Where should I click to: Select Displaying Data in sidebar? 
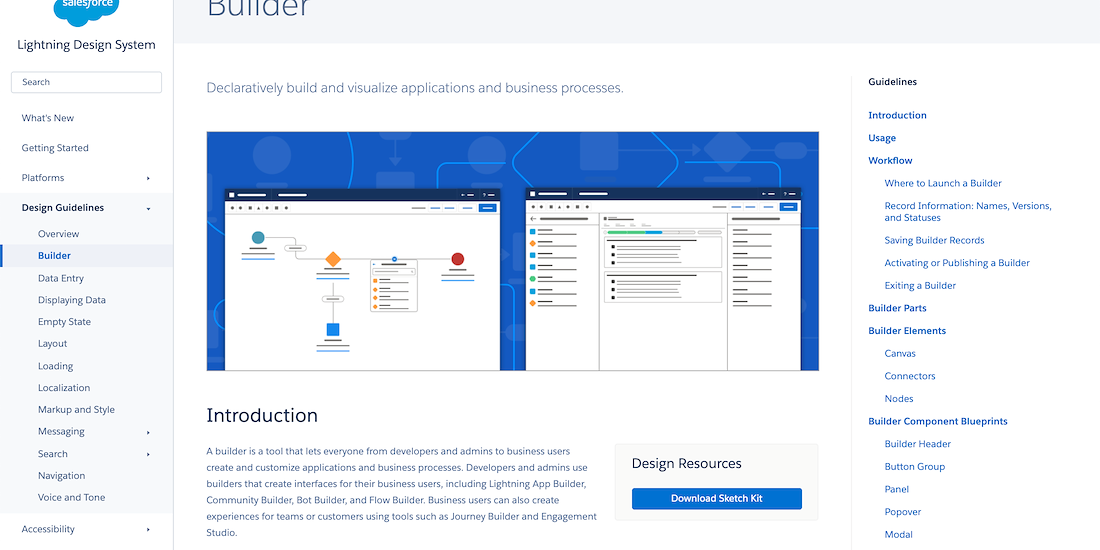[x=72, y=300]
